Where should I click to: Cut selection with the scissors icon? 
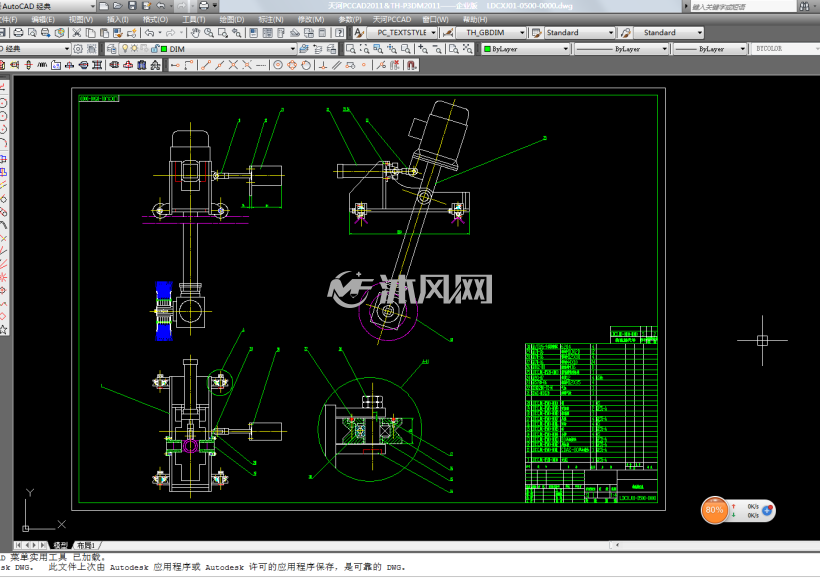point(77,32)
